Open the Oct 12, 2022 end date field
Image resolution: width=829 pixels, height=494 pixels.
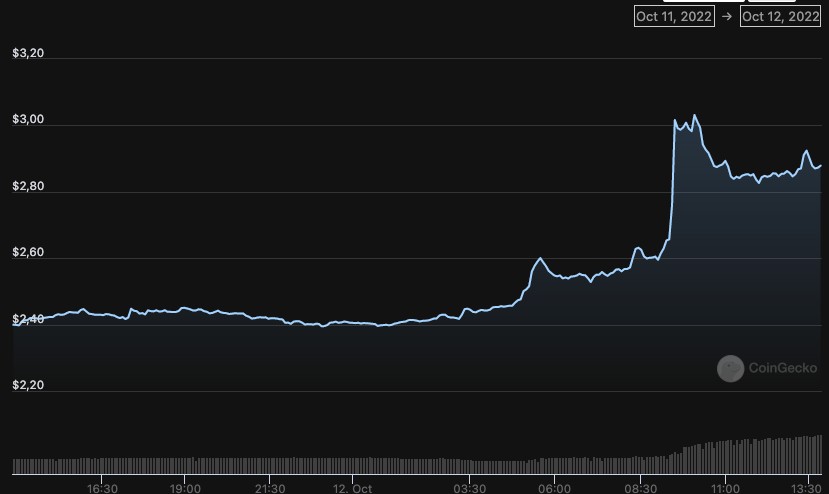tap(780, 17)
